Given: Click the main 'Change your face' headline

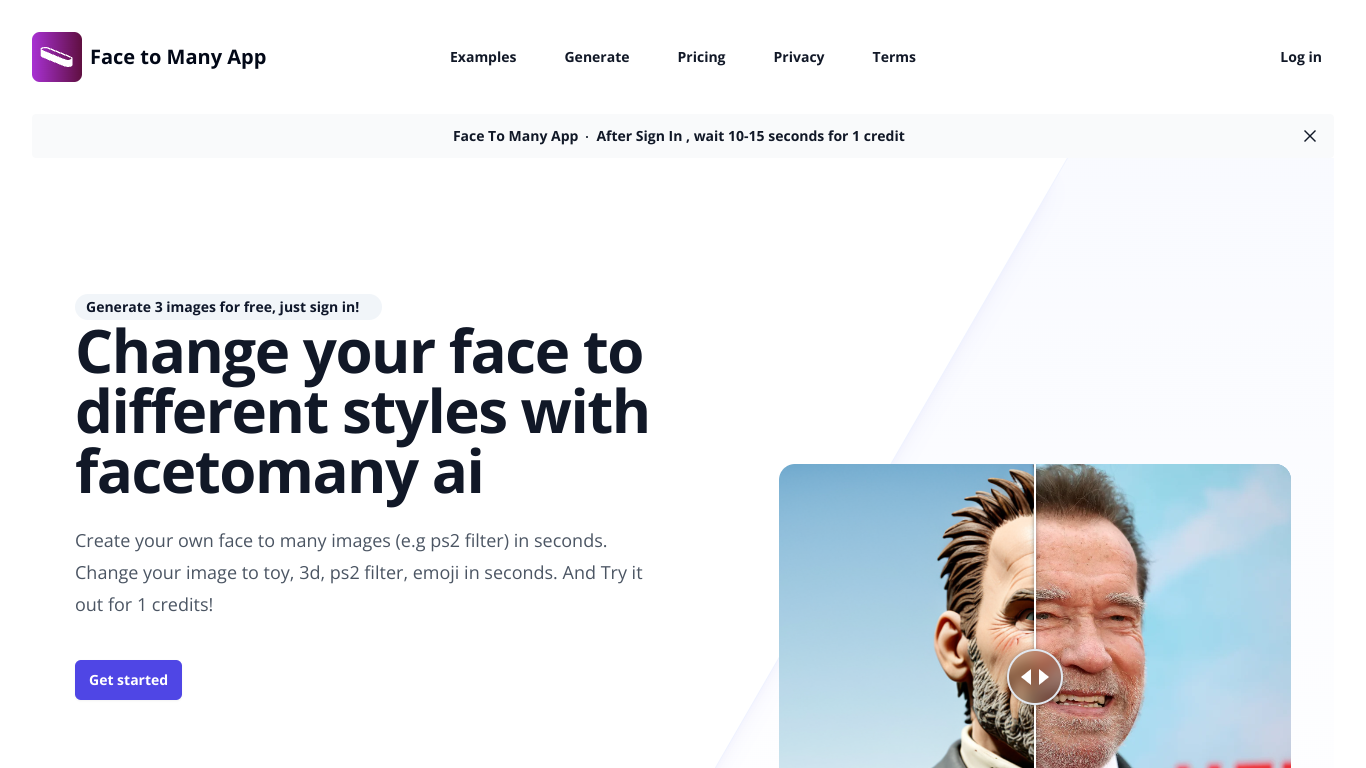Looking at the screenshot, I should tap(362, 411).
